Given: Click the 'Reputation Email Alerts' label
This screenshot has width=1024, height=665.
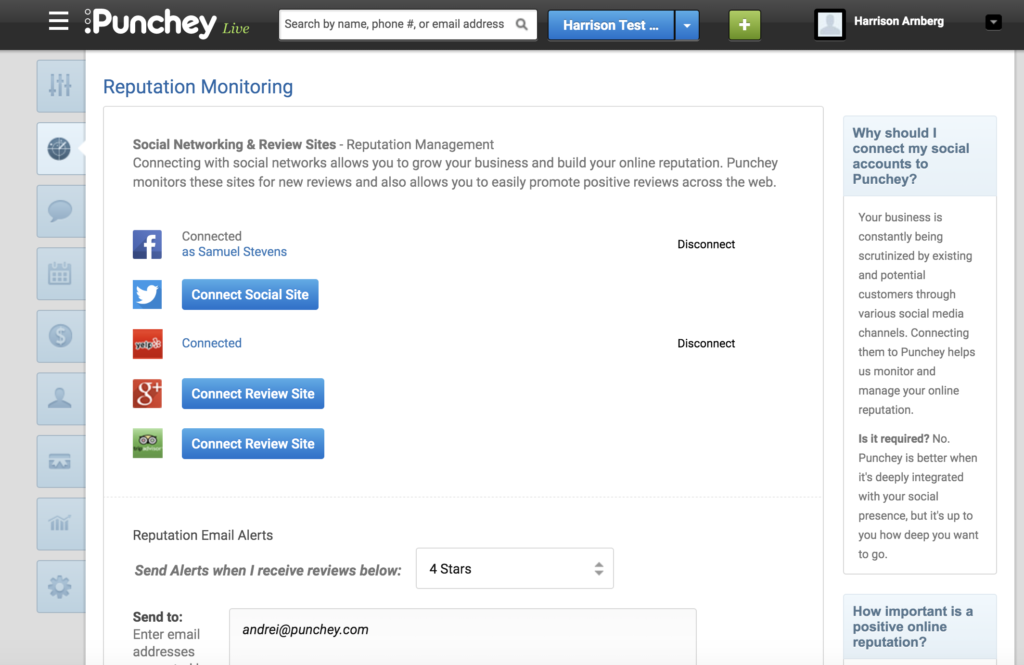Looking at the screenshot, I should [x=203, y=535].
